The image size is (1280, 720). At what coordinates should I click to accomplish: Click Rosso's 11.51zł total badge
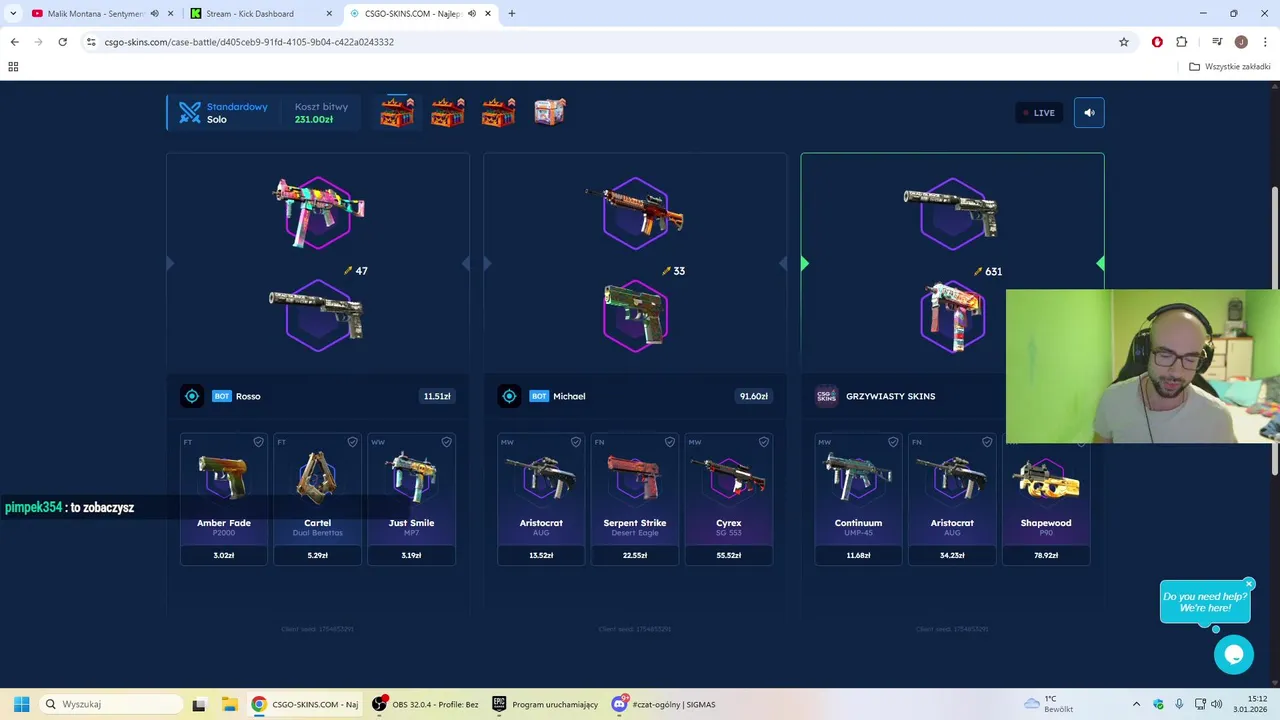click(437, 396)
